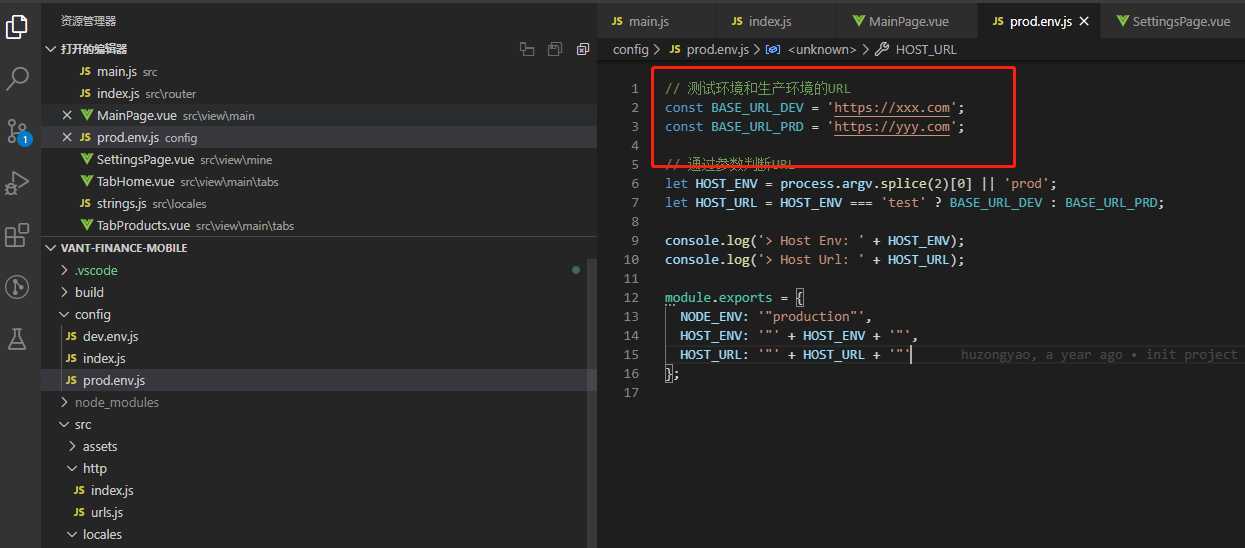Follow the https://xxx.com link in code

pyautogui.click(x=892, y=107)
